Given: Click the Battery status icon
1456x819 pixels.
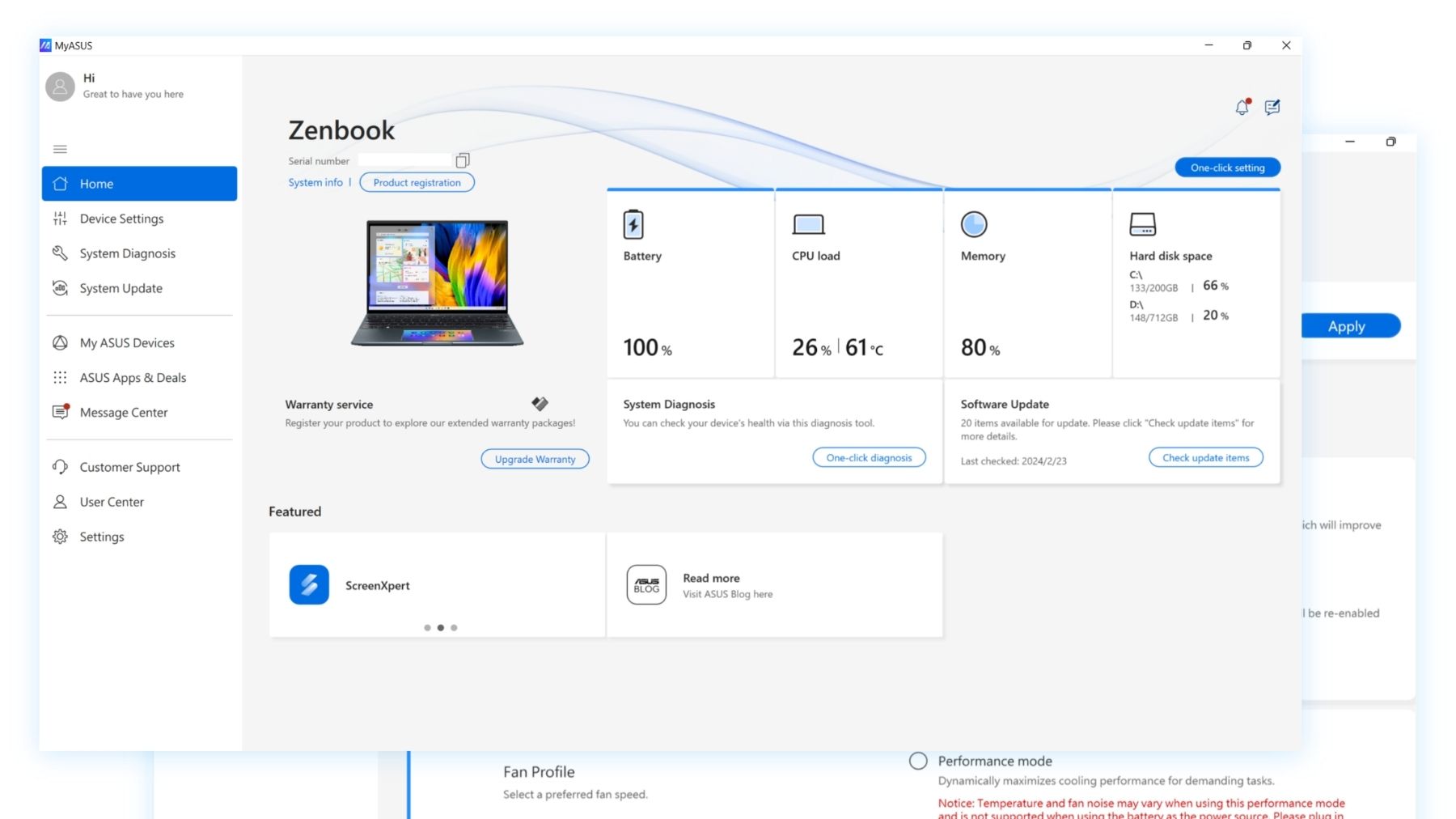Looking at the screenshot, I should (x=633, y=224).
